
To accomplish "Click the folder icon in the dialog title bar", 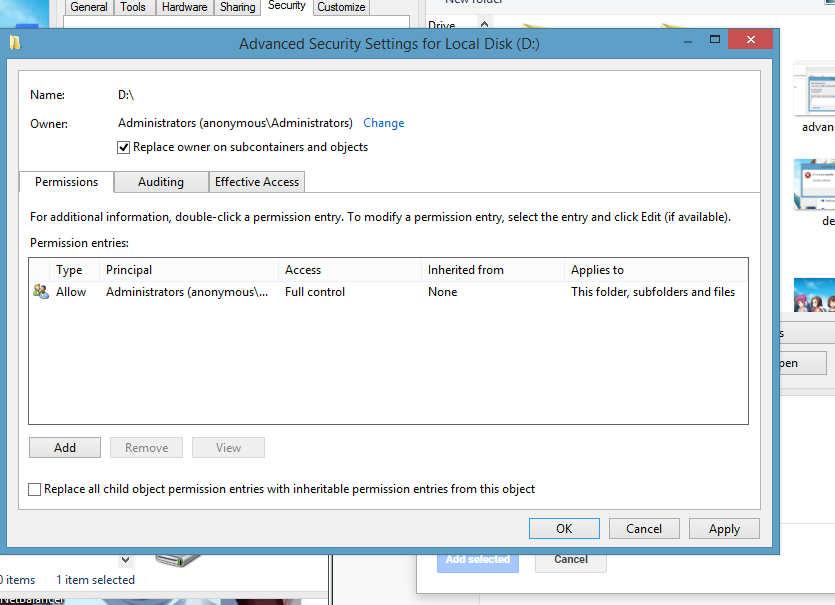I will (15, 43).
